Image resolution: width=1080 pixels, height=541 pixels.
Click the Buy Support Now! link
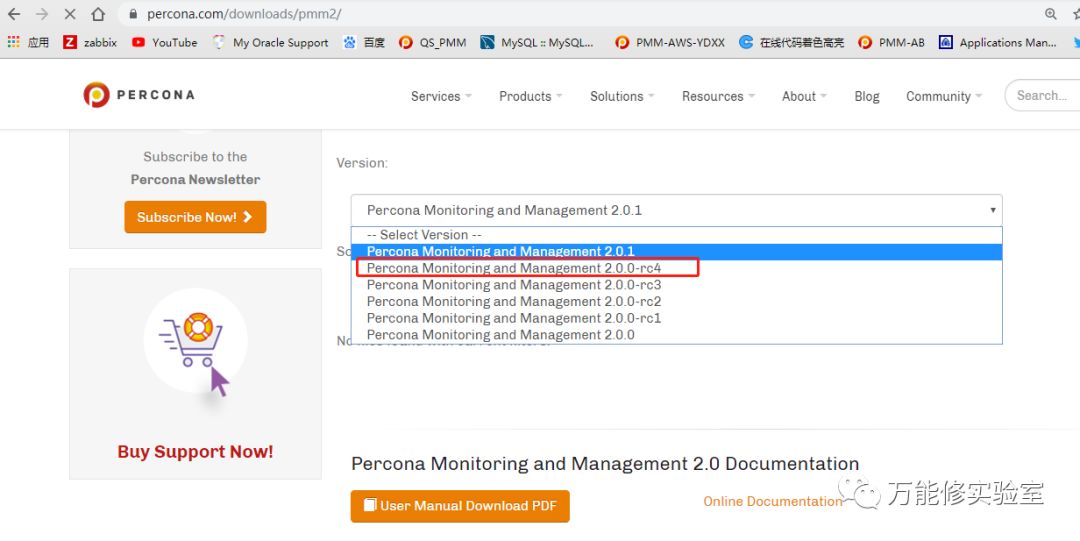tap(195, 451)
